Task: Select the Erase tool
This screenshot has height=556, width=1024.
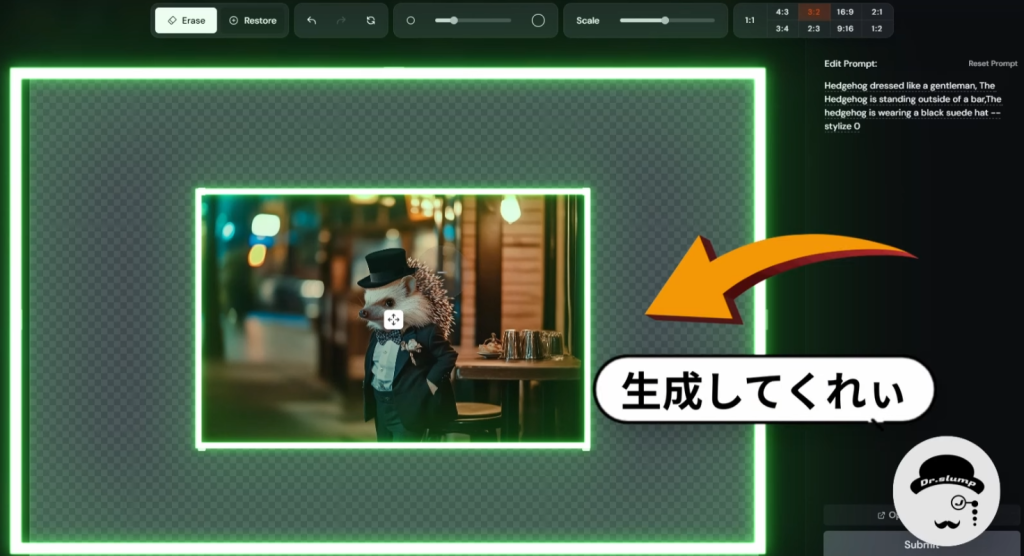Action: click(186, 20)
